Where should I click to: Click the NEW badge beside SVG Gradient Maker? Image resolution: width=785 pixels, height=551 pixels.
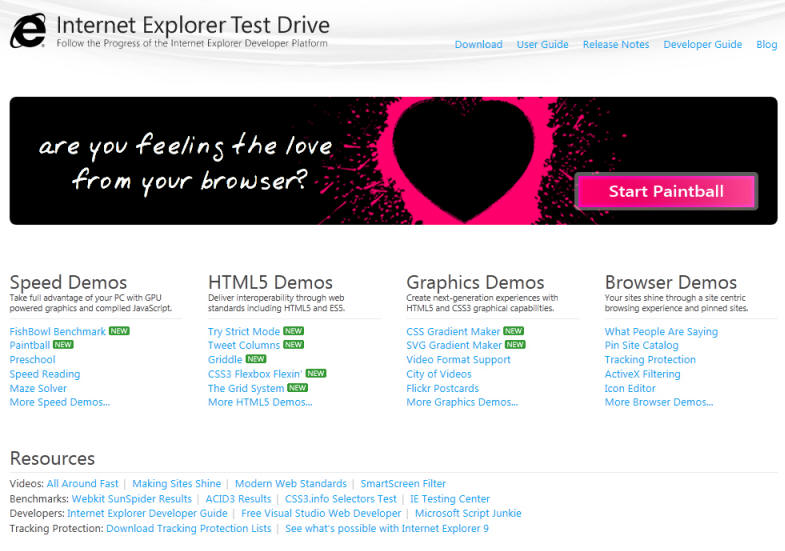tap(515, 344)
